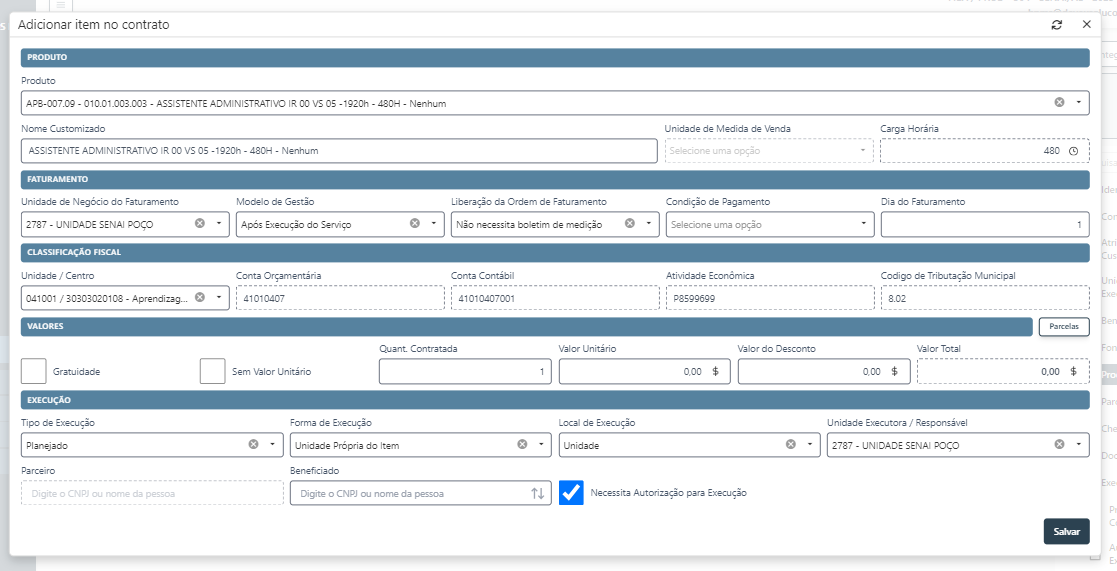Click into the Nome Customizado text field
The height and width of the screenshot is (571, 1117).
coord(338,151)
